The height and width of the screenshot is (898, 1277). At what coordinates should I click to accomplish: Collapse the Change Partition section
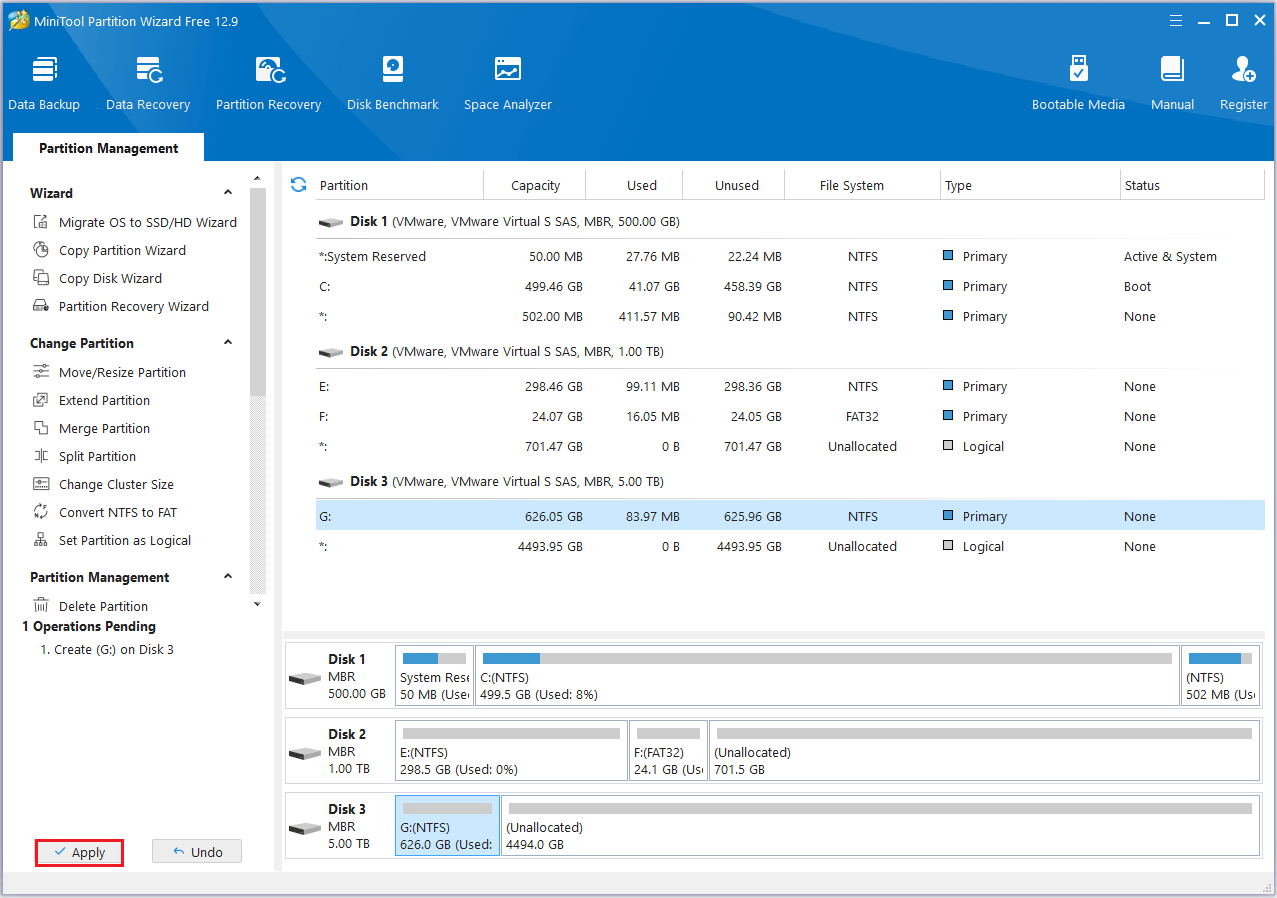click(x=228, y=343)
